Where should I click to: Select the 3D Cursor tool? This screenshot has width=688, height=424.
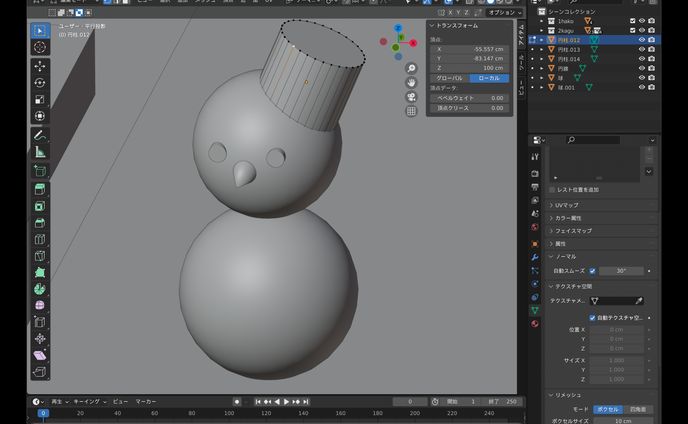click(40, 47)
